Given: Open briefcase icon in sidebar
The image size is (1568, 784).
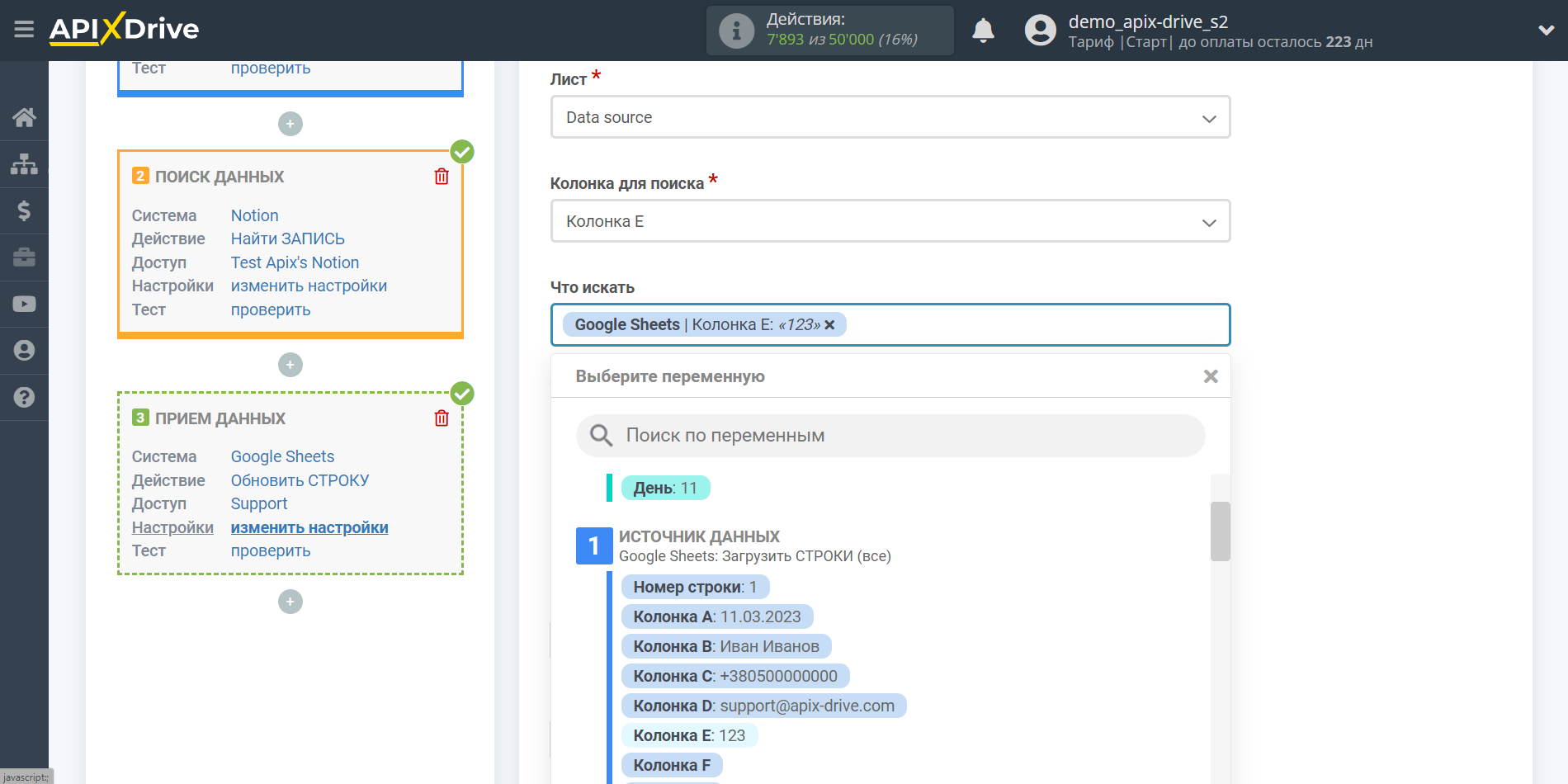Looking at the screenshot, I should pos(24,257).
